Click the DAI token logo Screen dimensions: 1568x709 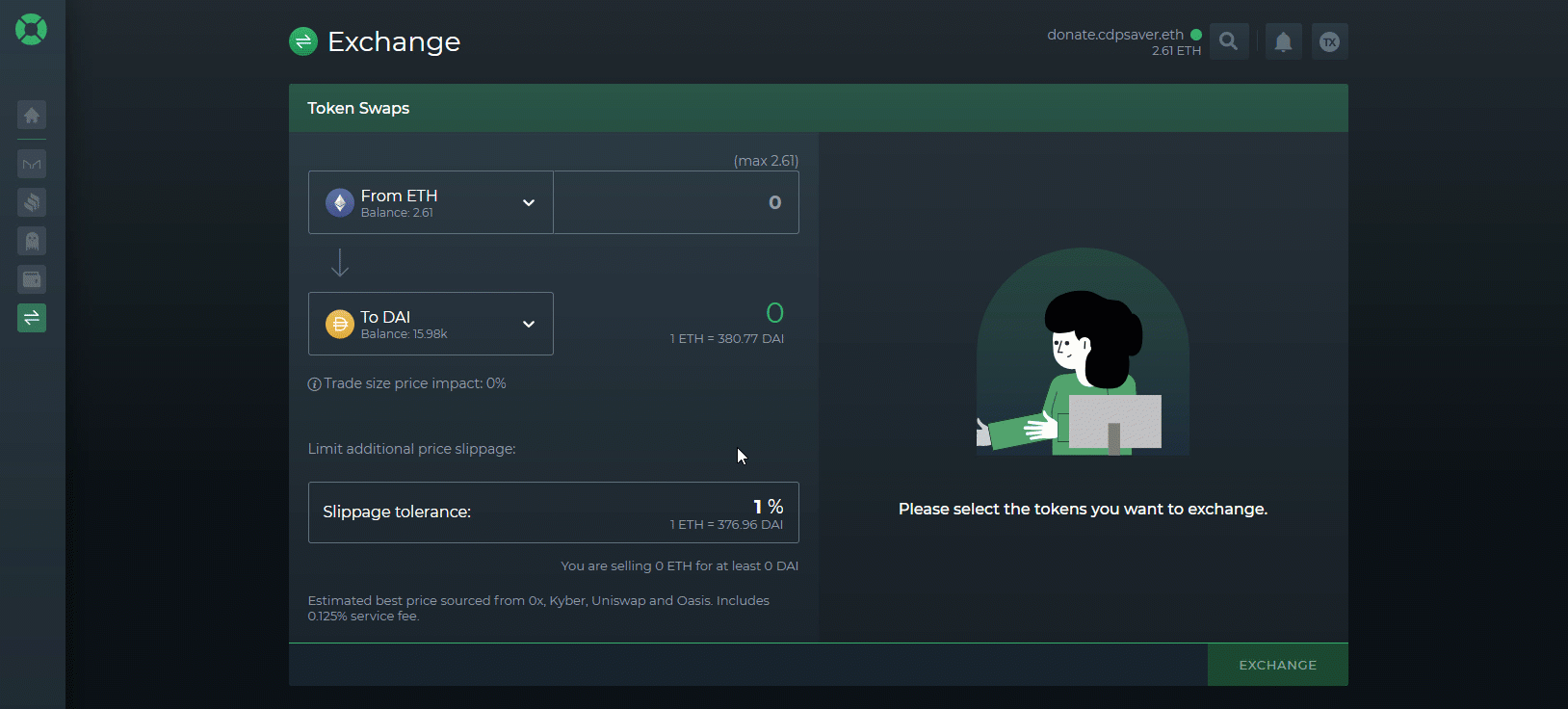coord(339,324)
